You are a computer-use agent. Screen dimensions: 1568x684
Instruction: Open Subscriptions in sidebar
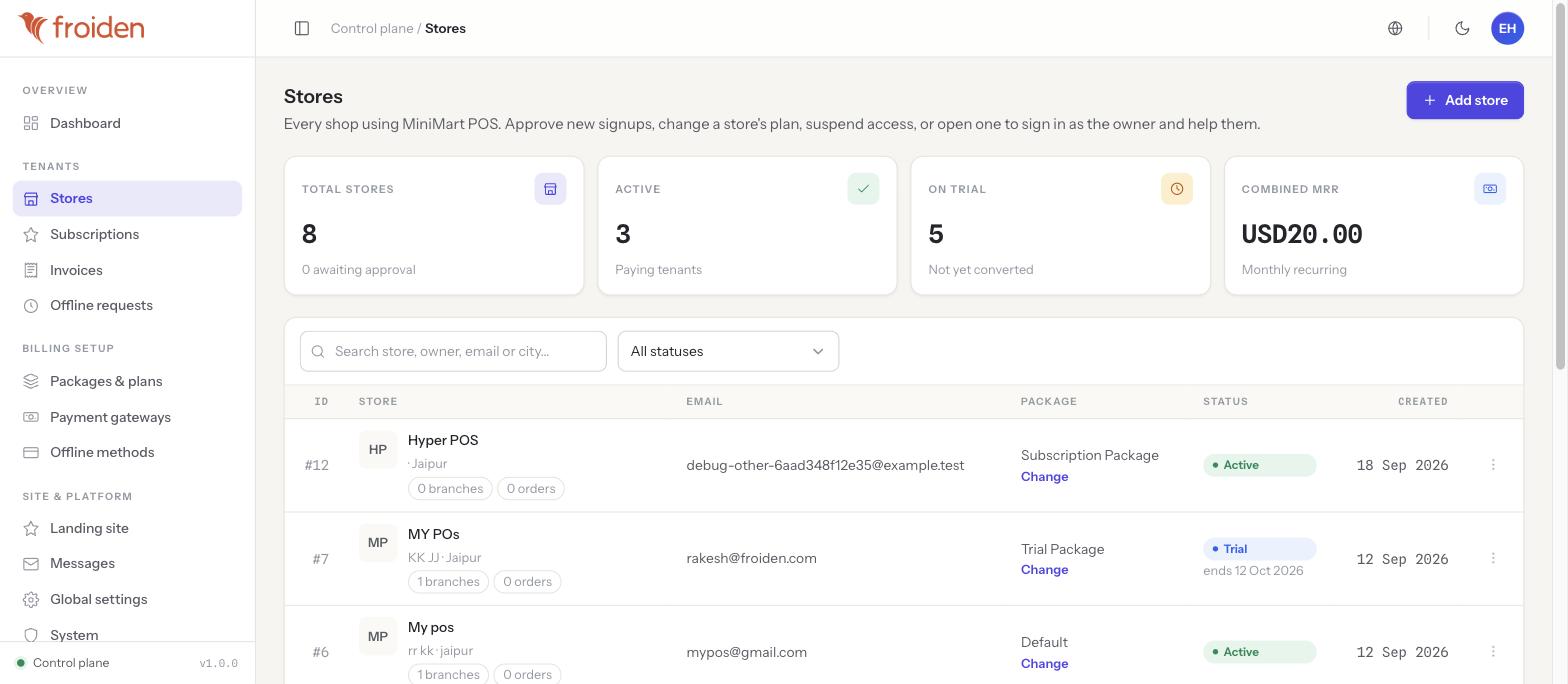click(x=127, y=234)
